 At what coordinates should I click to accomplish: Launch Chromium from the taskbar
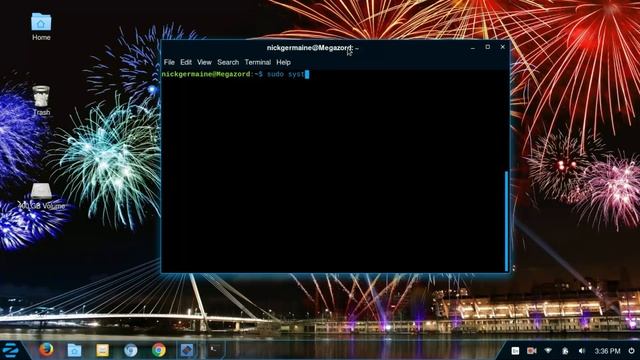[131, 350]
